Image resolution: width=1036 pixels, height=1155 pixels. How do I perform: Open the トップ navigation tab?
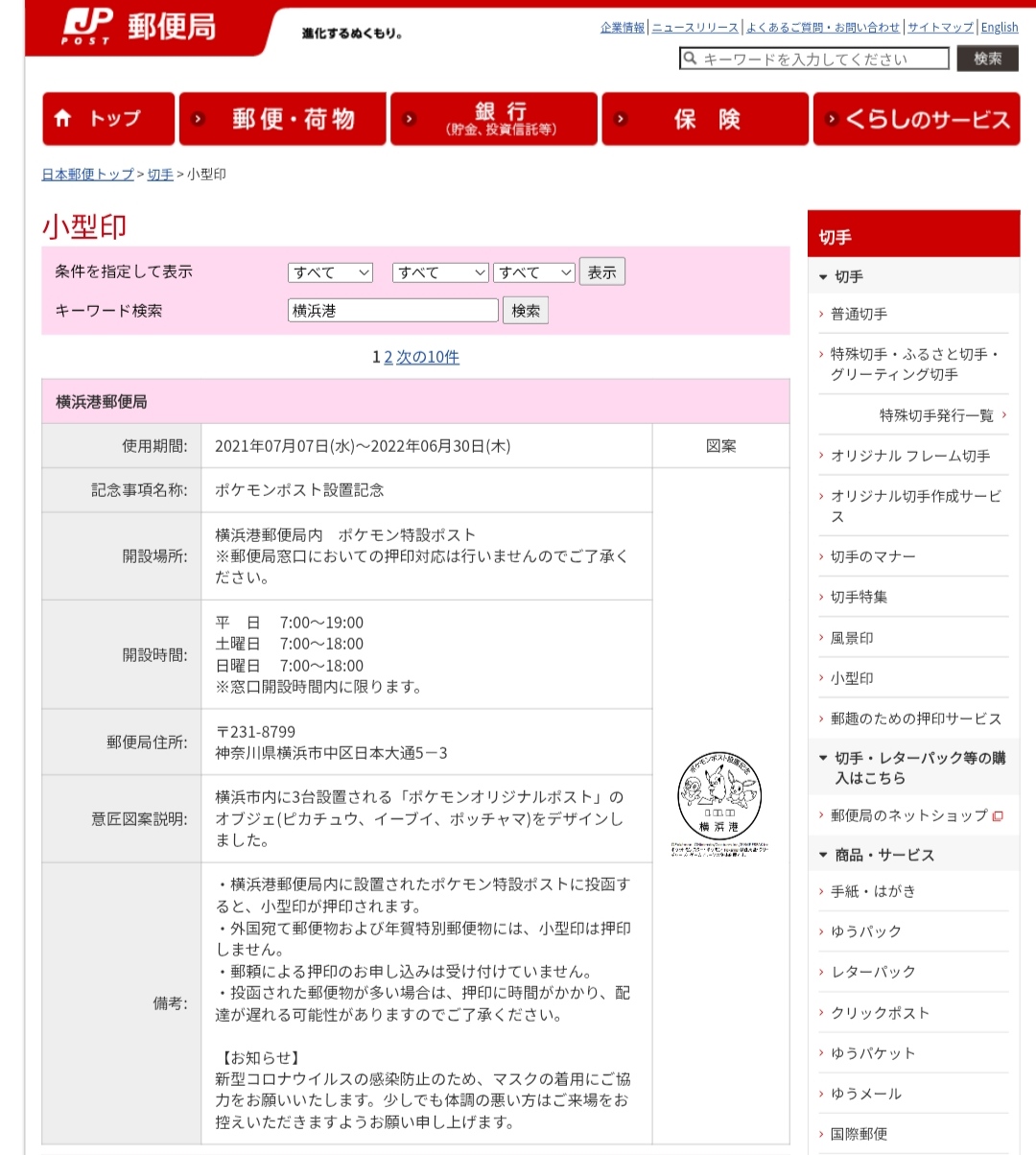(108, 119)
